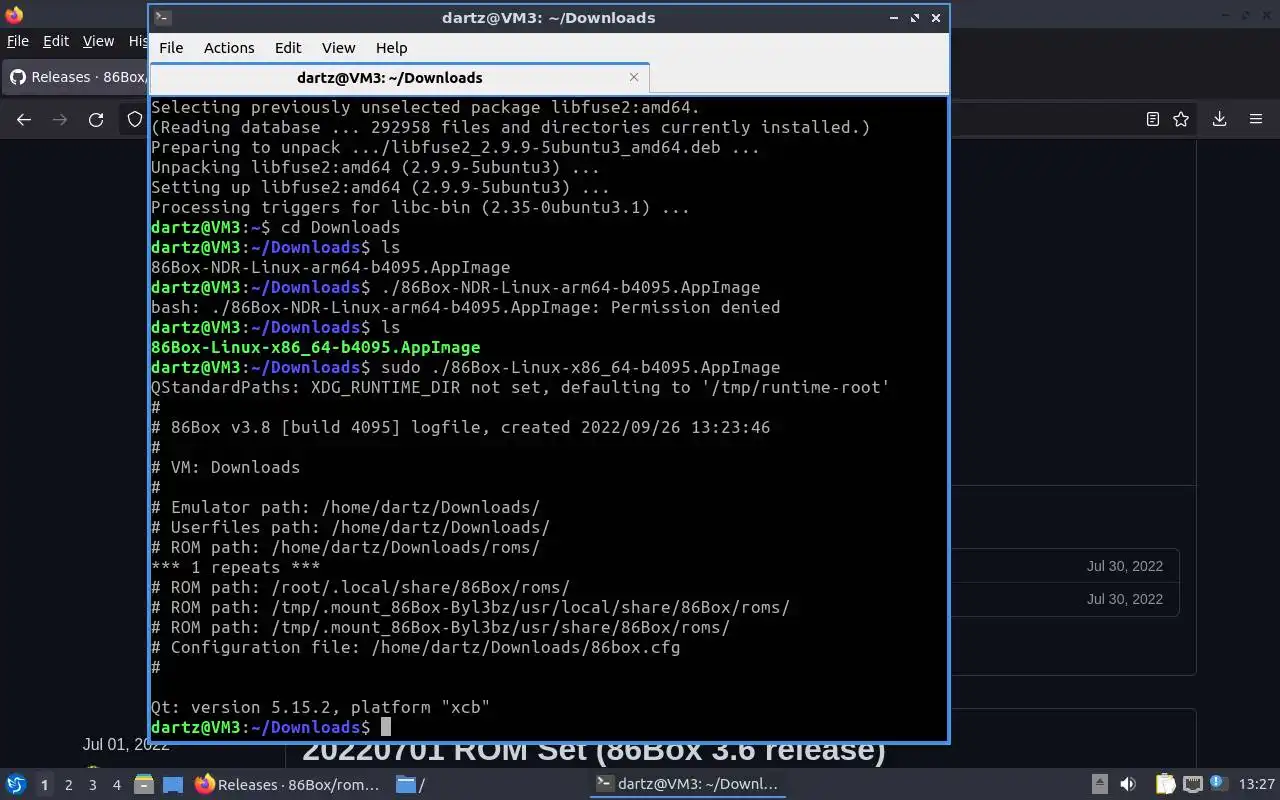Click the Jul 01, 2022 date in Firefox

126,745
